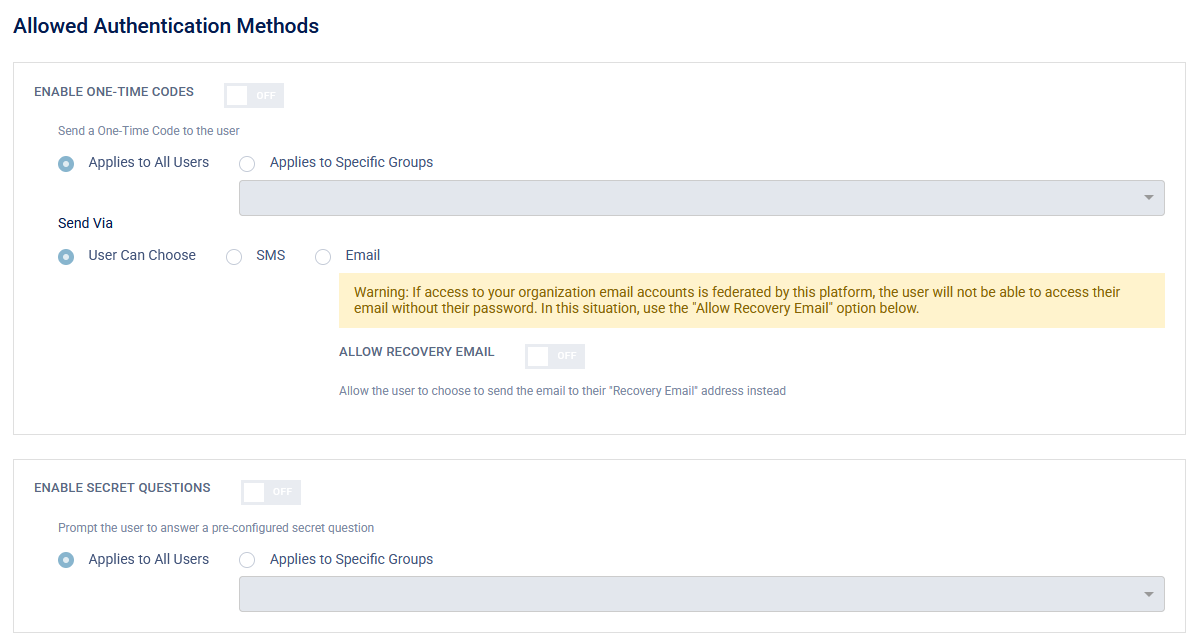Click the ALLOW RECOVERY EMAIL label text
This screenshot has width=1196, height=640.
point(416,352)
